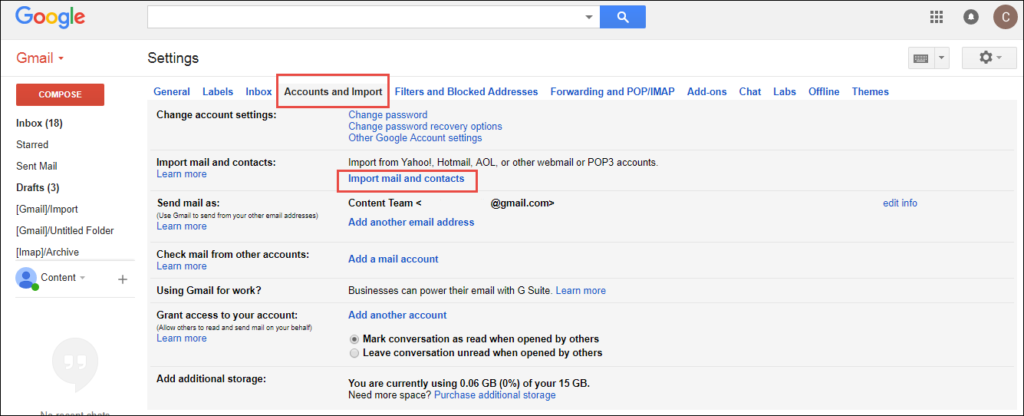1024x416 pixels.
Task: Click Learn more under Import mail and contacts
Action: (182, 174)
